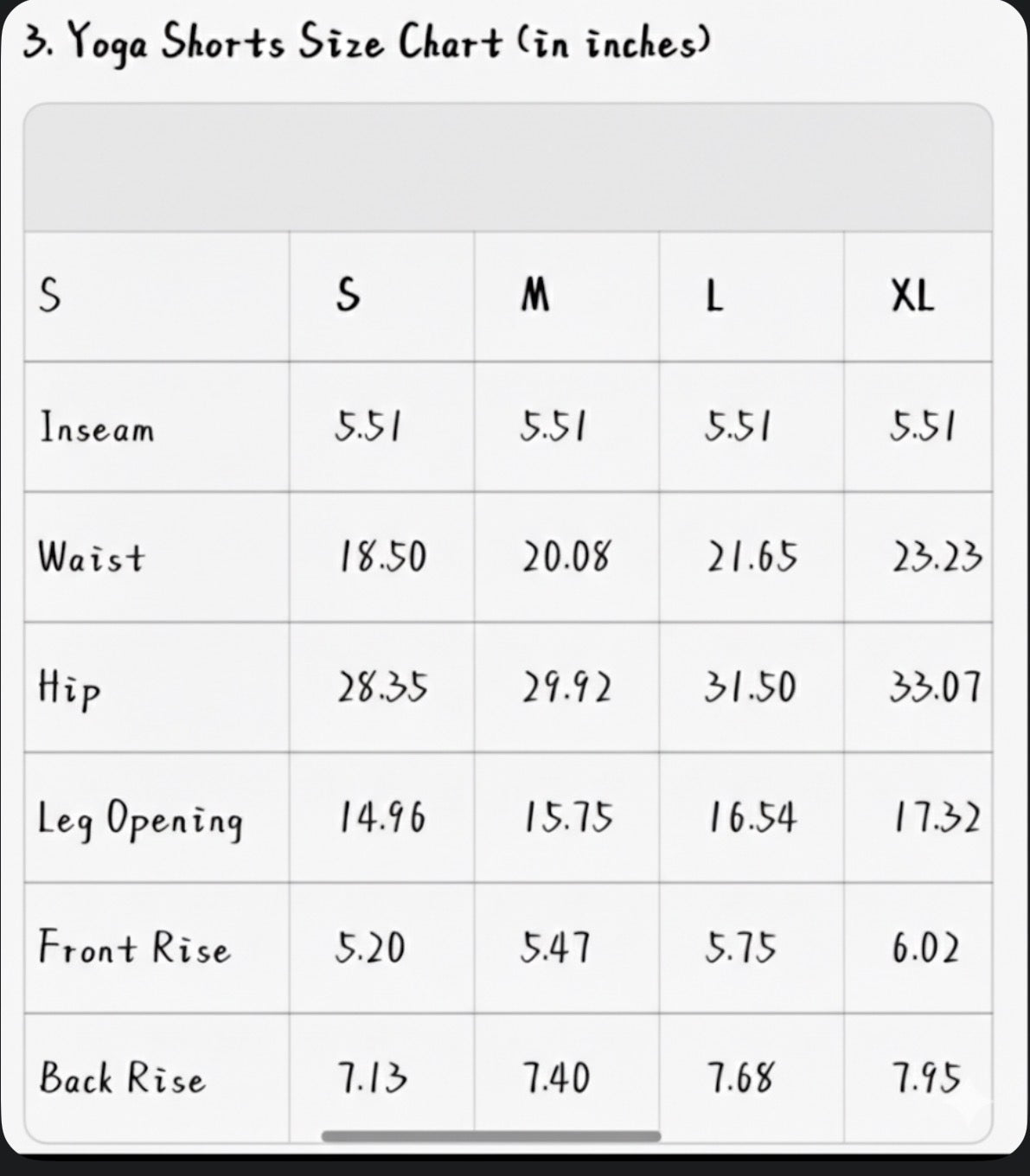The height and width of the screenshot is (1176, 1030).
Task: Select the 23.23 waist value cell
Action: (x=937, y=558)
